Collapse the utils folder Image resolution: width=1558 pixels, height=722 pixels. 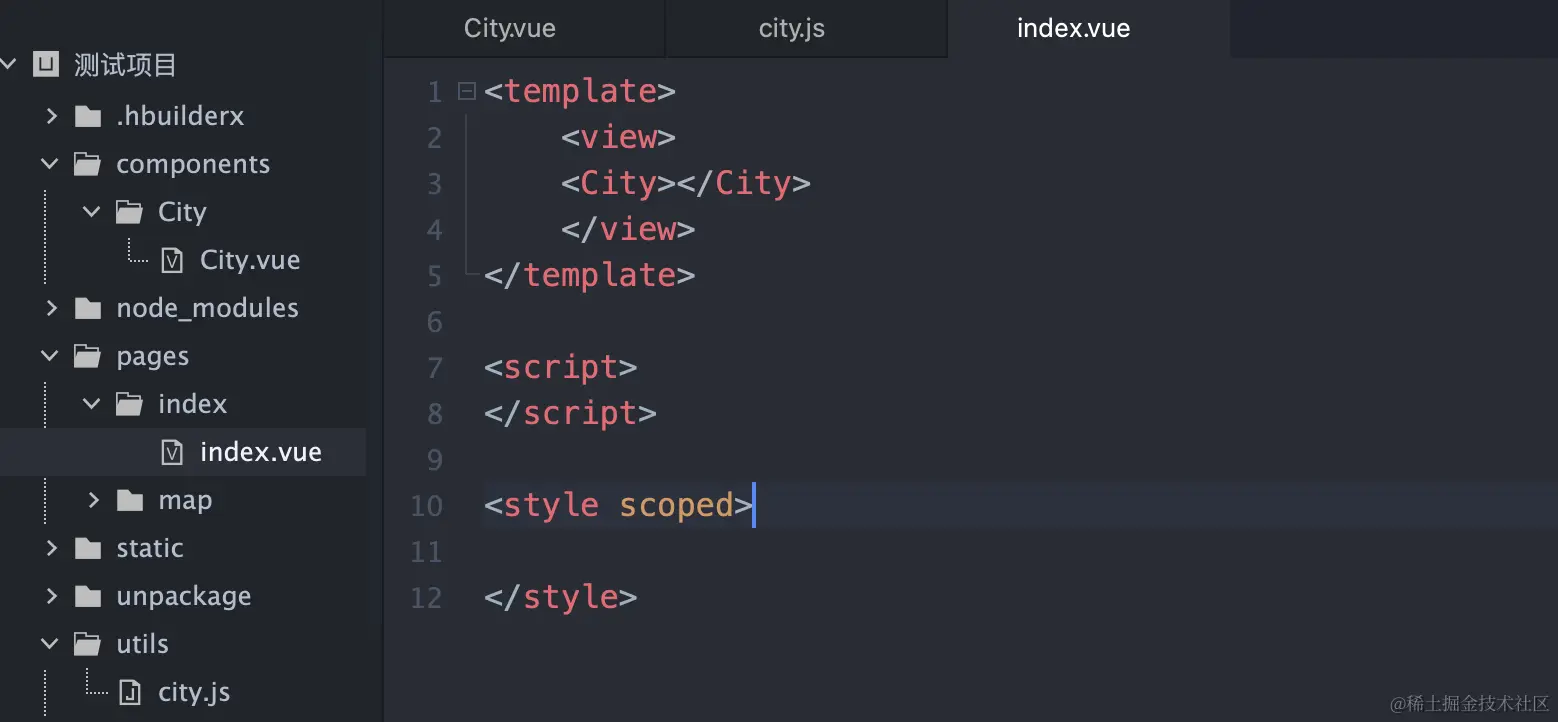click(x=49, y=643)
